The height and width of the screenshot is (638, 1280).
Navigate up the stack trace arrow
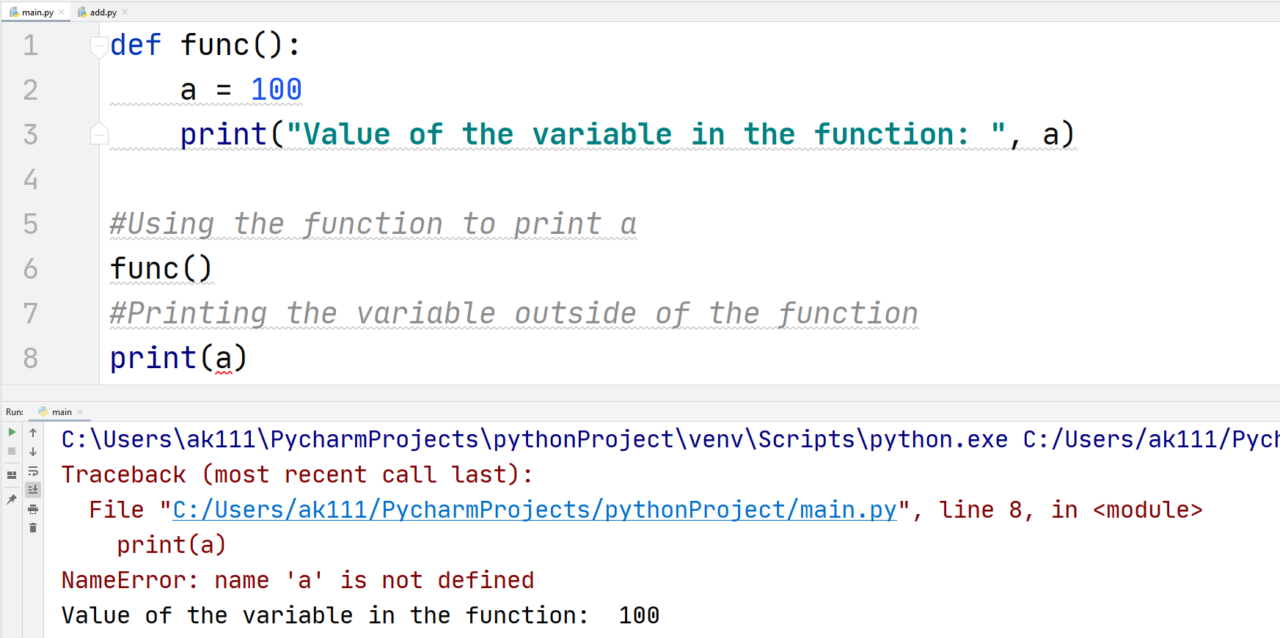[33, 432]
